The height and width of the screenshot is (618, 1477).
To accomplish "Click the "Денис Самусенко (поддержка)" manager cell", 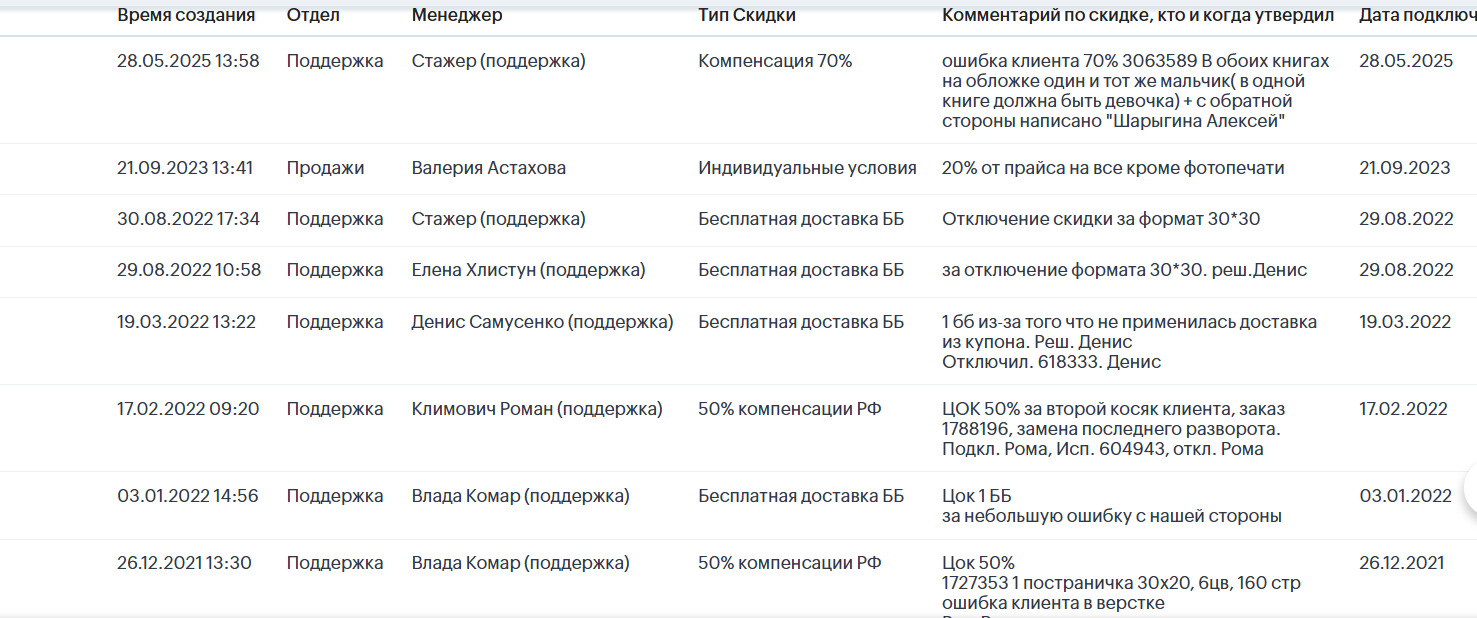I will point(543,322).
